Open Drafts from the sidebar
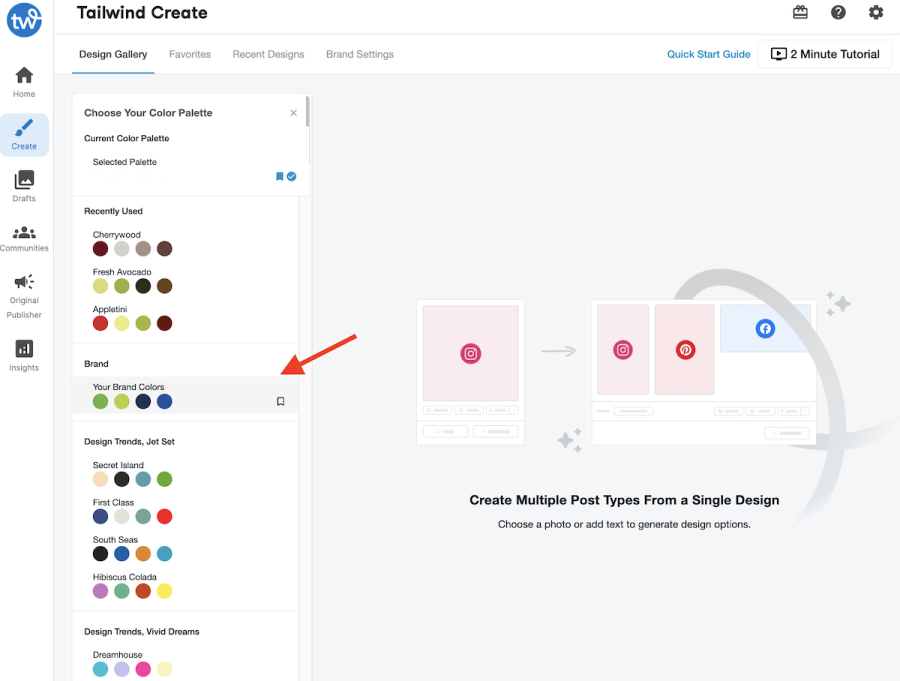Viewport: 900px width, 681px height. click(24, 186)
